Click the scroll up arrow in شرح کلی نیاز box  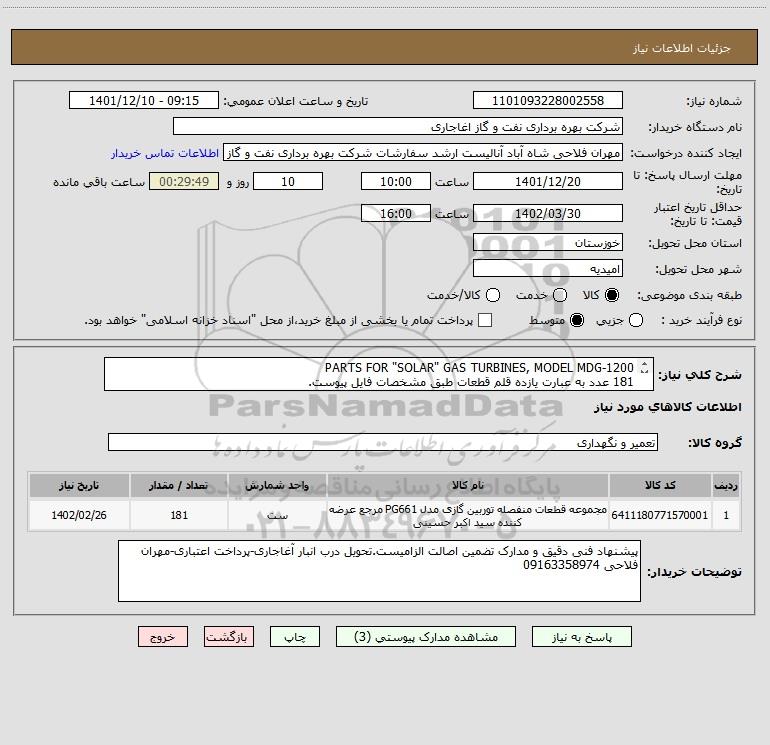click(644, 364)
